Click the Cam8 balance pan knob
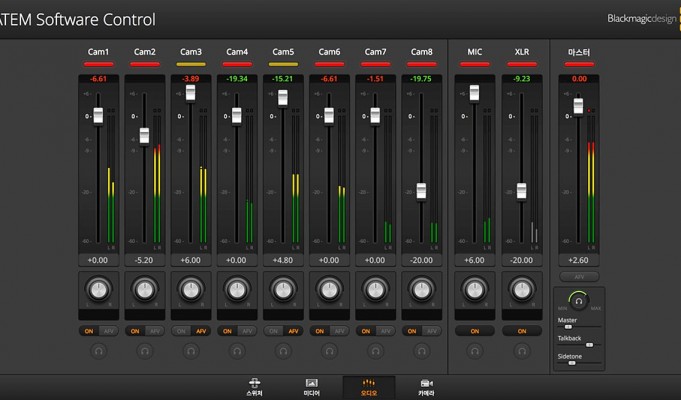This screenshot has height=400, width=681. pyautogui.click(x=422, y=290)
